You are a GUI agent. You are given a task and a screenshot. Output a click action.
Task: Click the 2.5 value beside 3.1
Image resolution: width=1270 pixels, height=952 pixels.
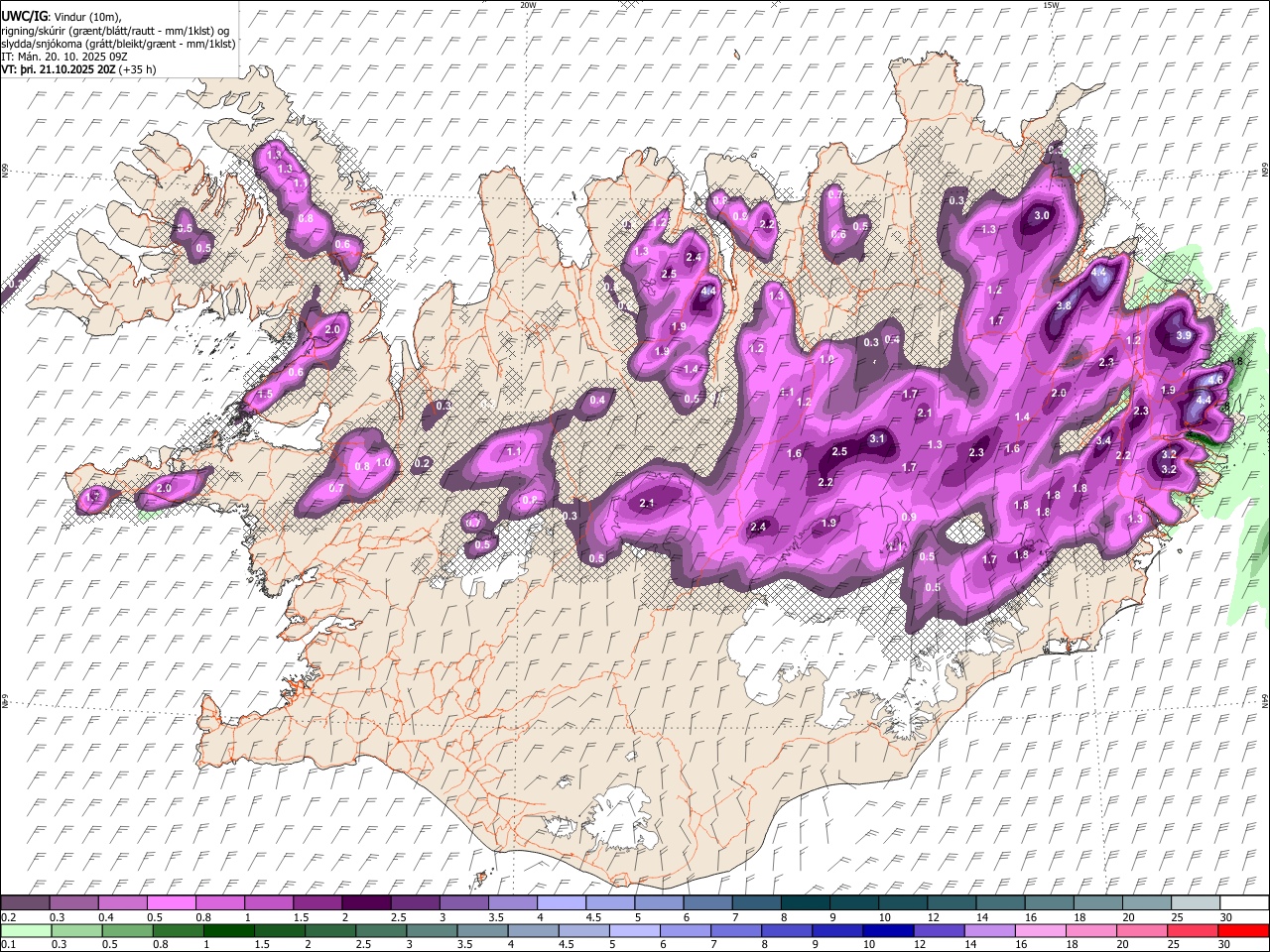point(839,452)
